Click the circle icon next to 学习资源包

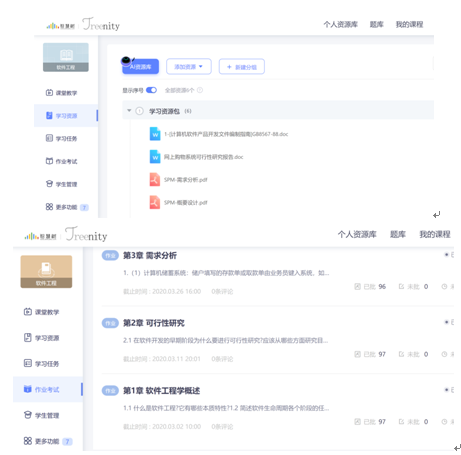pos(139,111)
